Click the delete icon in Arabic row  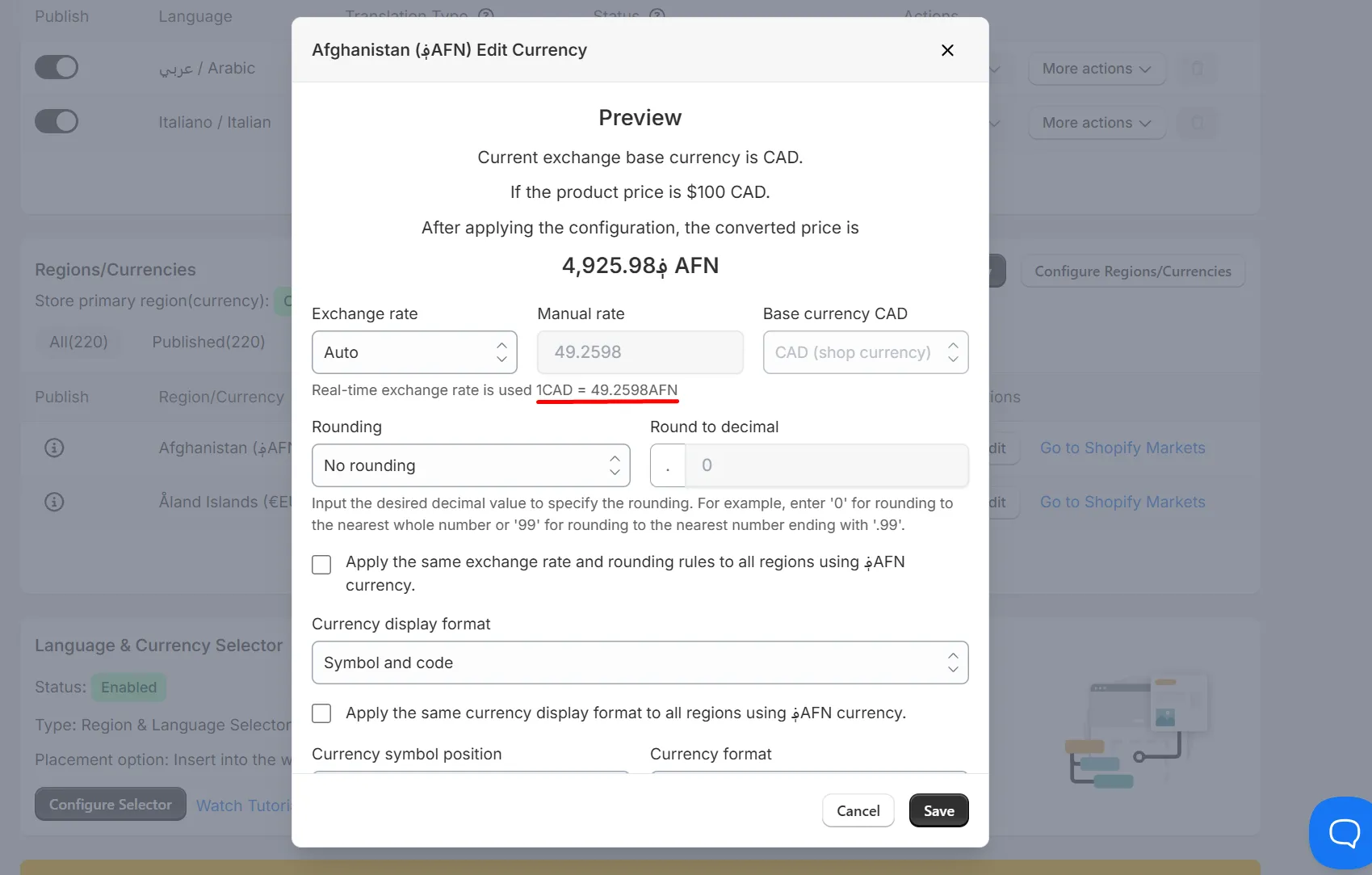click(1198, 69)
